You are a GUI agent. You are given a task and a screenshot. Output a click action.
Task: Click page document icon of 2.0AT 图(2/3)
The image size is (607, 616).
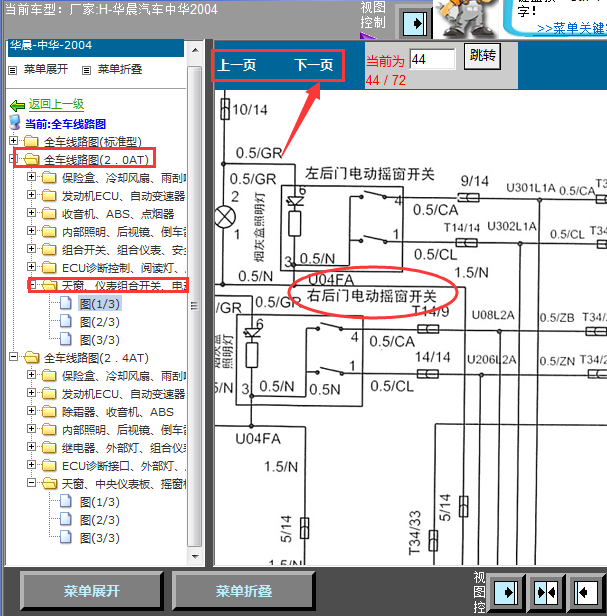pyautogui.click(x=66, y=322)
